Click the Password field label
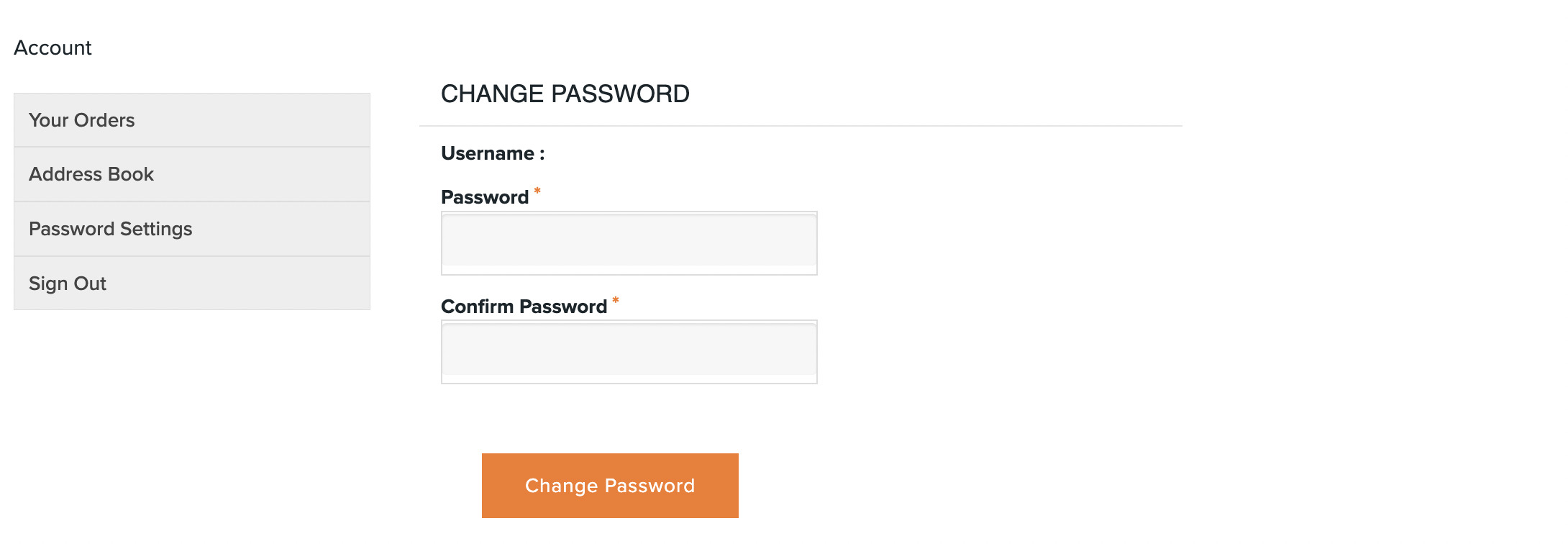1568x544 pixels. click(484, 197)
